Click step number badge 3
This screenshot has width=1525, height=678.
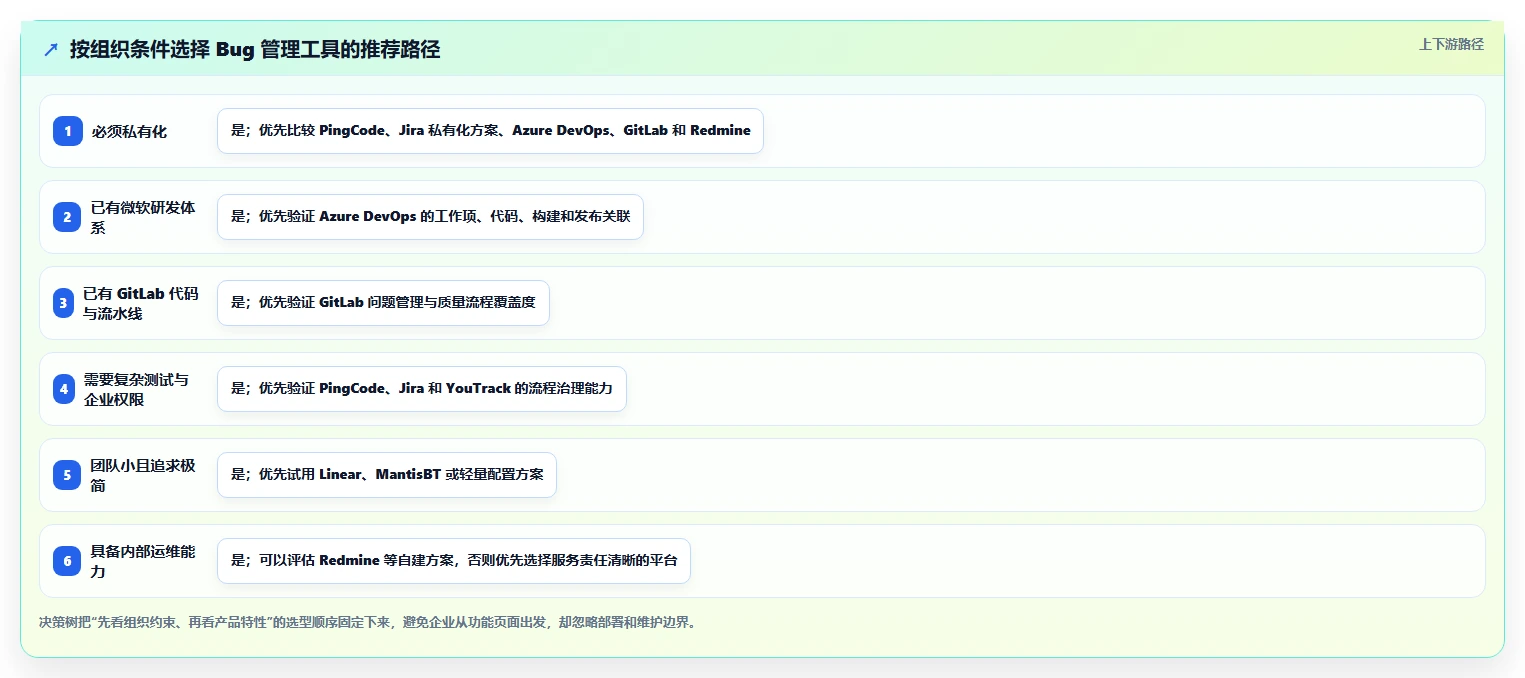(64, 303)
